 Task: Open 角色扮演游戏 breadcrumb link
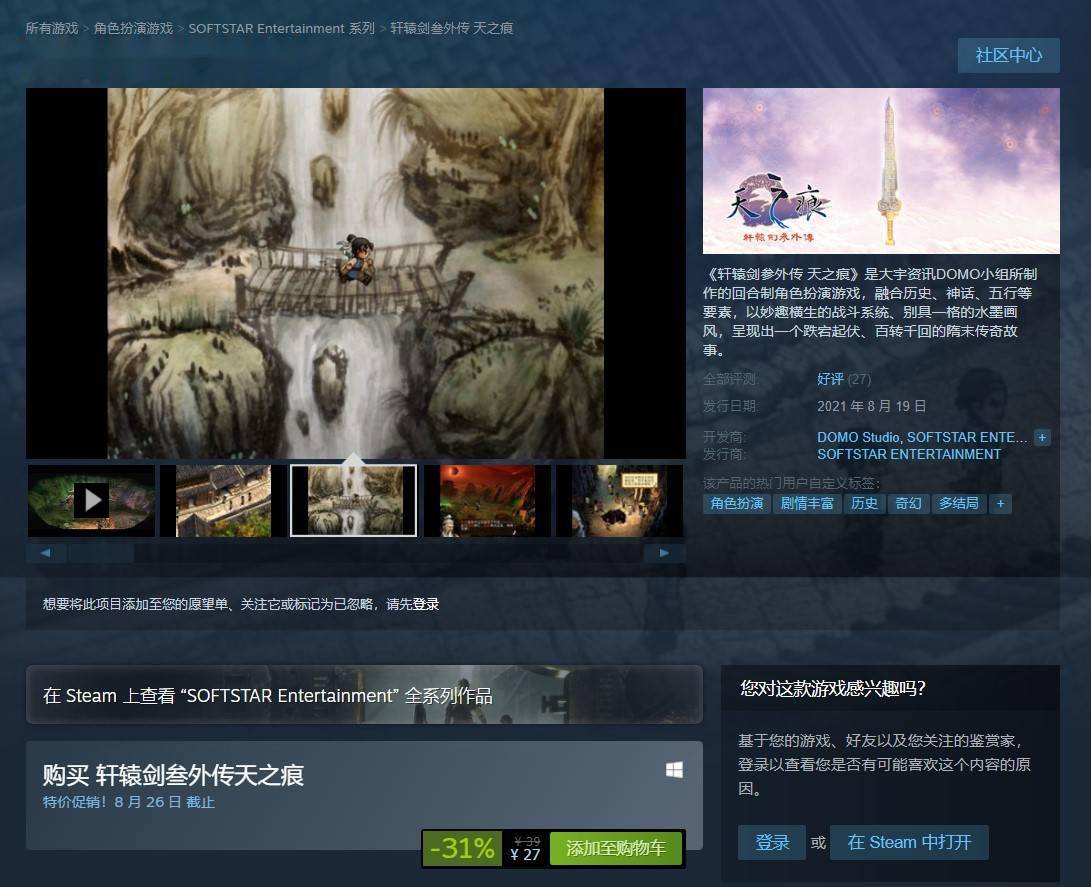click(x=133, y=29)
